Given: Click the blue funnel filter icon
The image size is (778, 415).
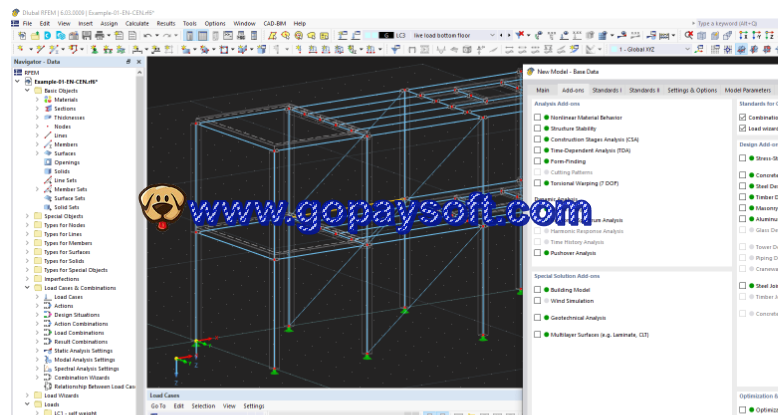Looking at the screenshot, I should [395, 49].
